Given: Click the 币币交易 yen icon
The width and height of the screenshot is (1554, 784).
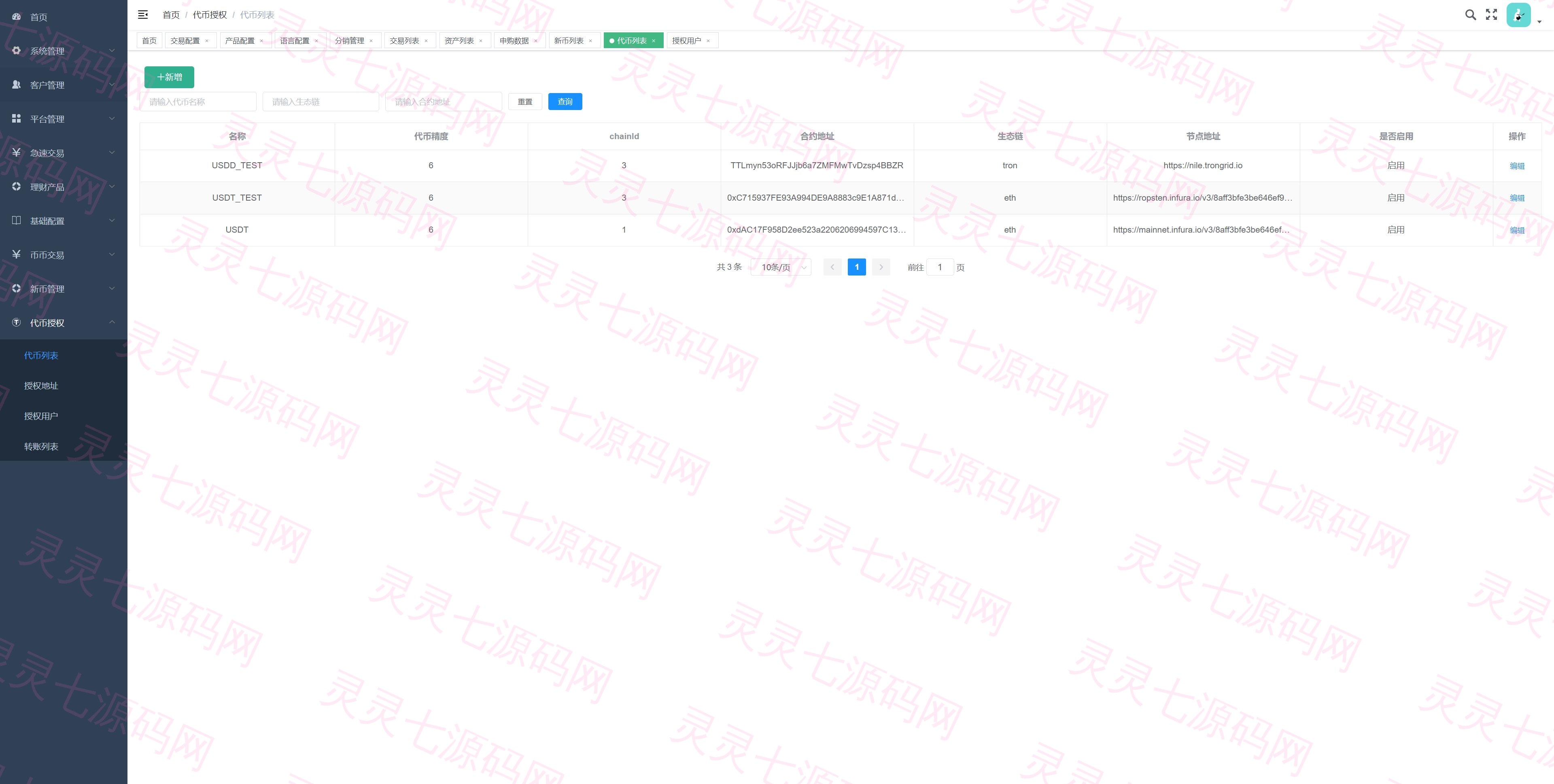Looking at the screenshot, I should point(16,254).
